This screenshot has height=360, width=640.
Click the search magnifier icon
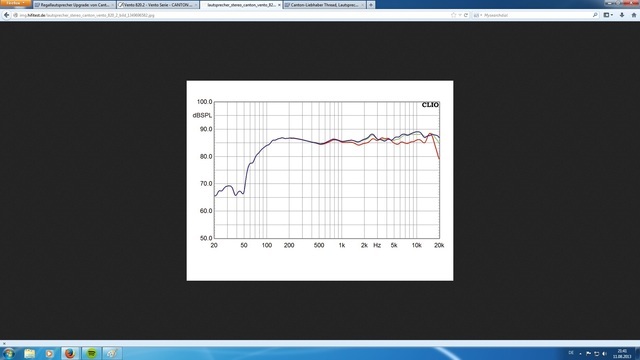(595, 15)
